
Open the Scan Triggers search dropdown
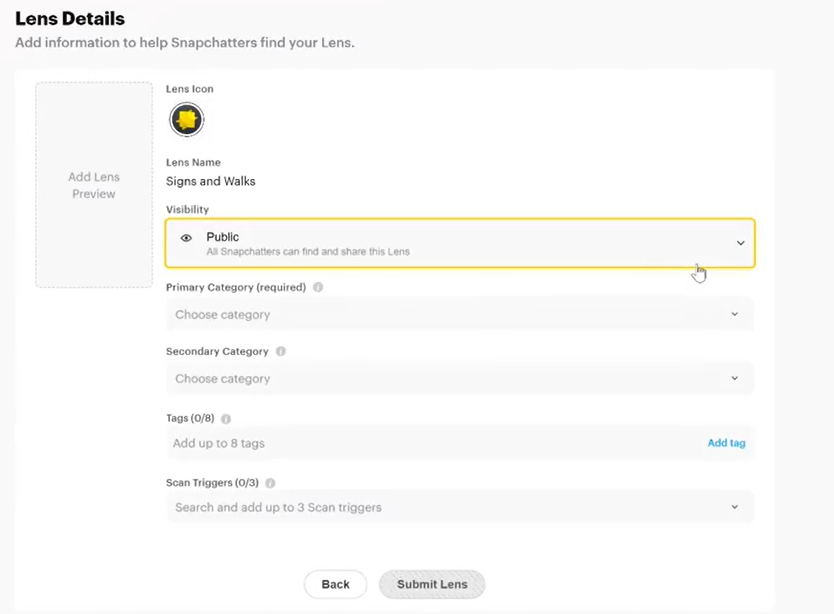point(460,507)
